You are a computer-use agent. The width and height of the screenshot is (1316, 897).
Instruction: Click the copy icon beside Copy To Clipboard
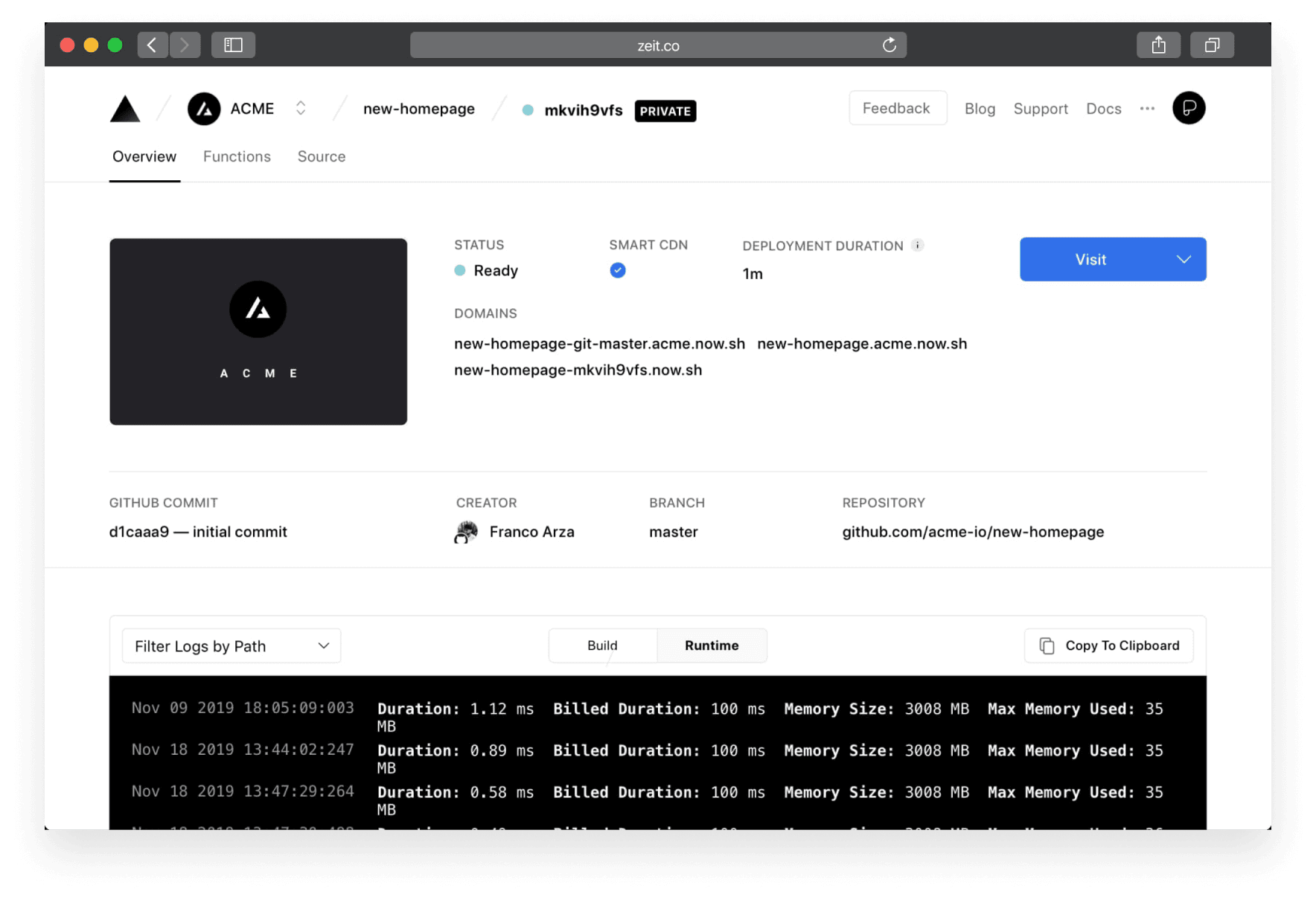point(1046,645)
